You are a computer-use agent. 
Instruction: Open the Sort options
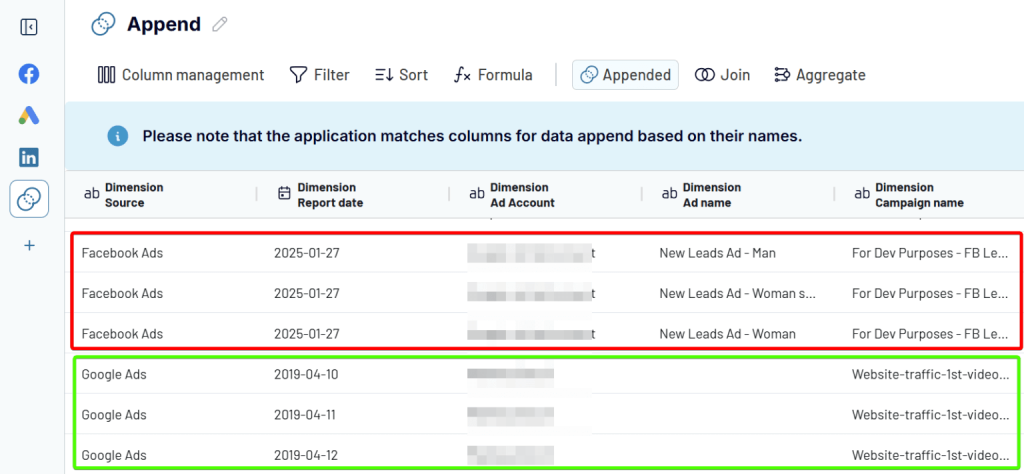(401, 75)
